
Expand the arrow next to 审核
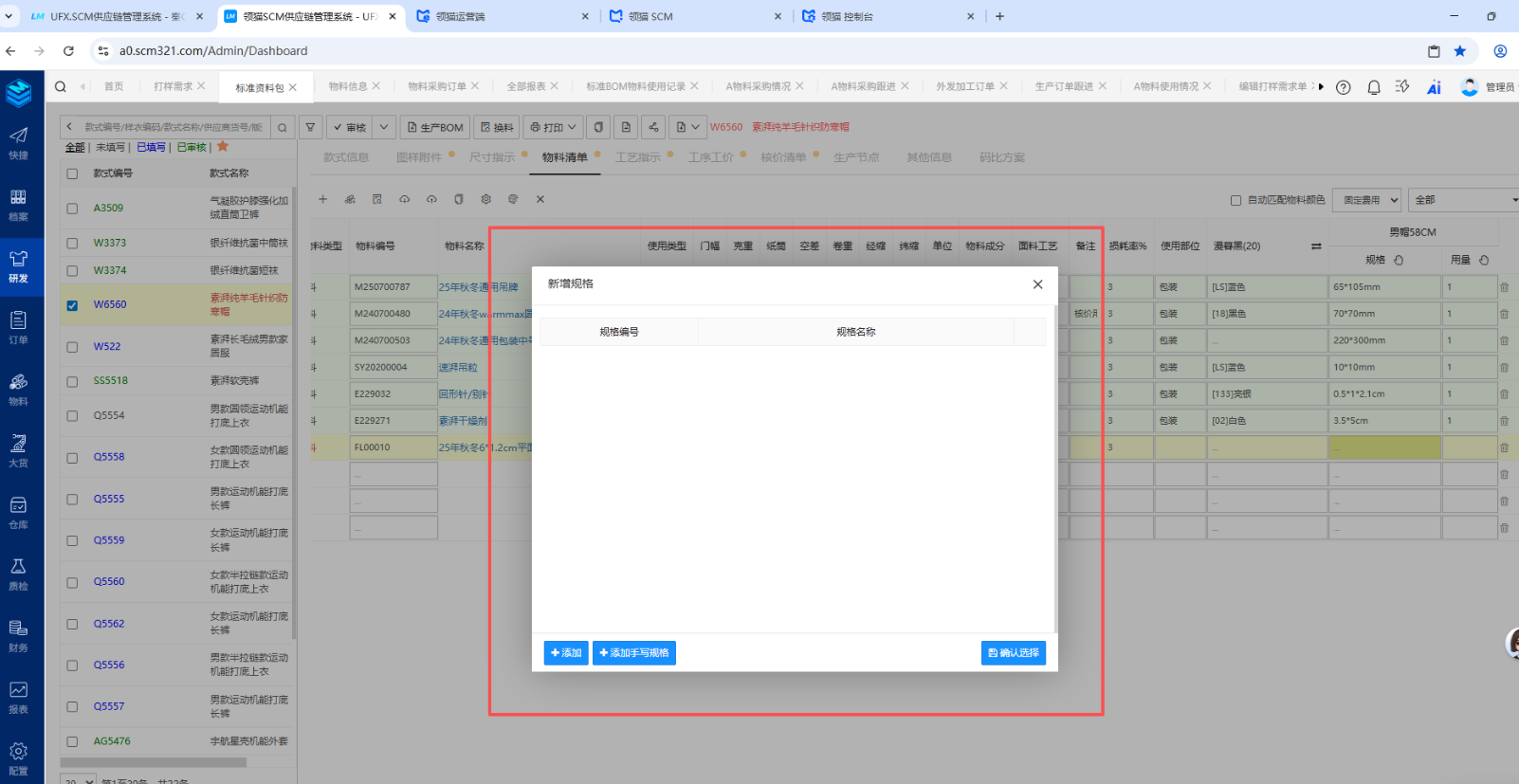(x=384, y=127)
